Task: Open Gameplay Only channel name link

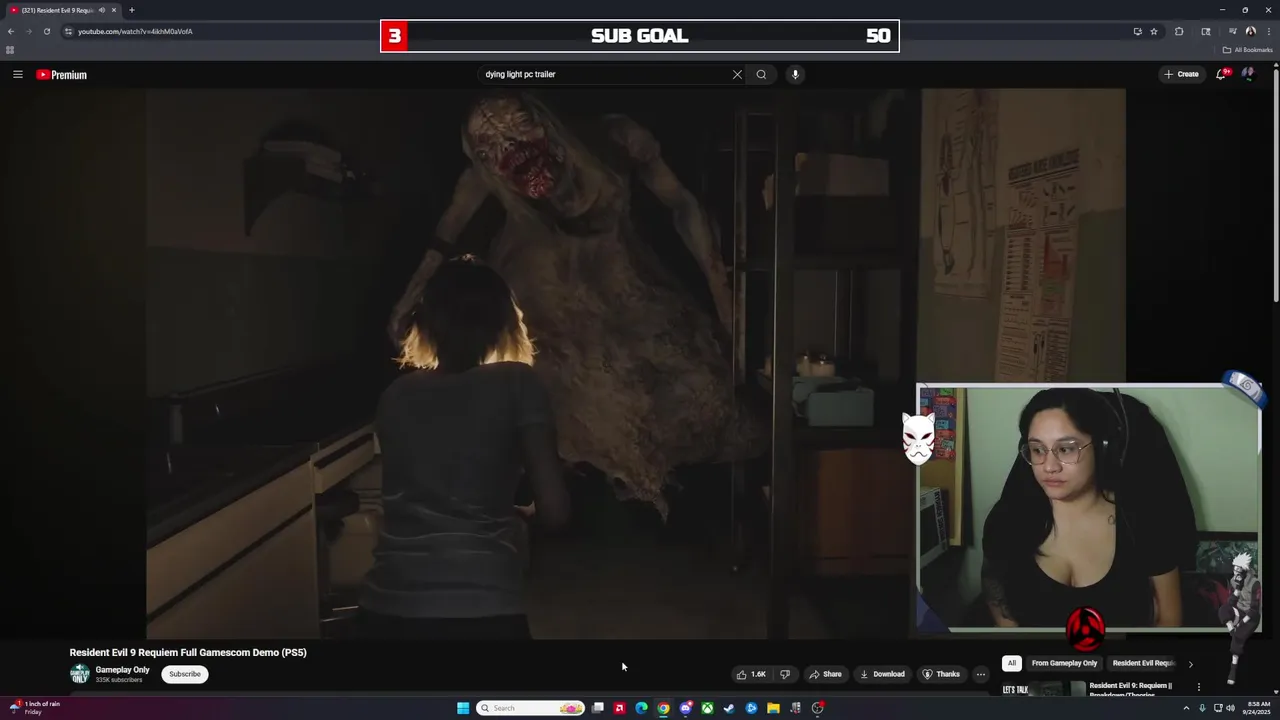Action: [122, 670]
